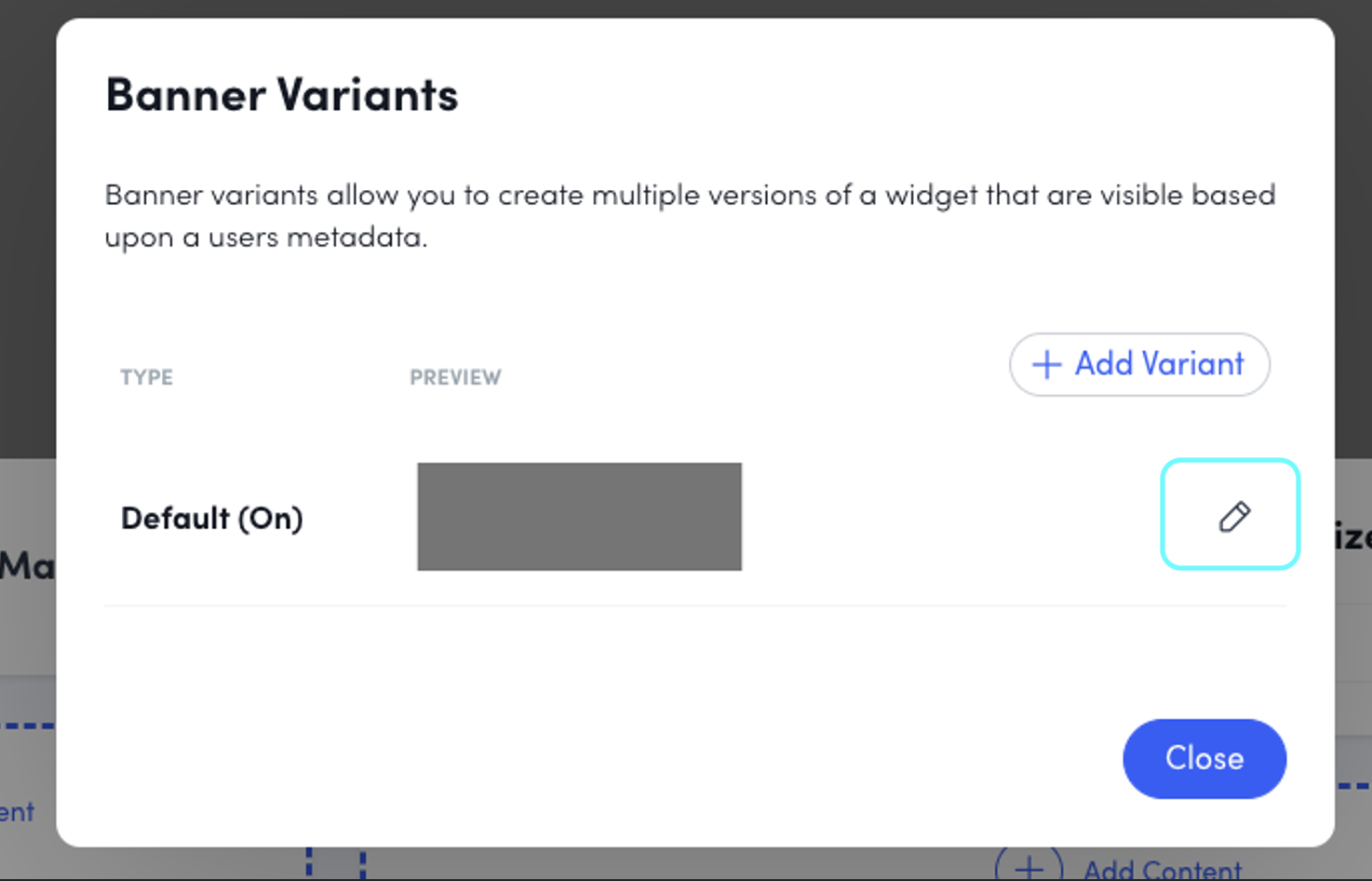This screenshot has width=1372, height=881.
Task: Click the divider line under the Default row
Action: [x=694, y=605]
